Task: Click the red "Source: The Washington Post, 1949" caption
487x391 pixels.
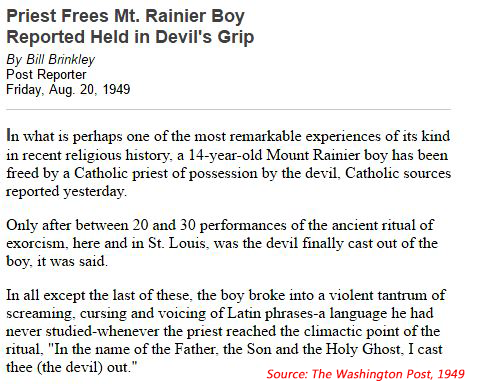Action: click(365, 374)
